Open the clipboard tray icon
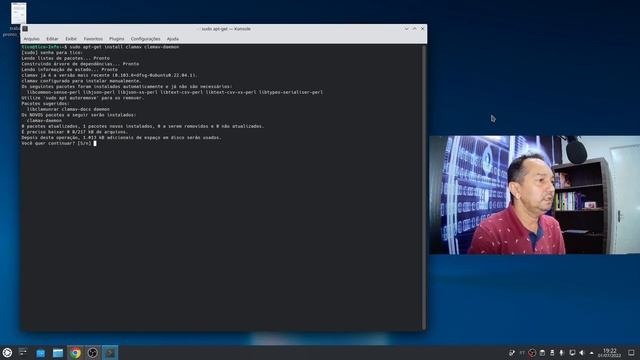Viewport: 640px width, 360px height. (542, 353)
